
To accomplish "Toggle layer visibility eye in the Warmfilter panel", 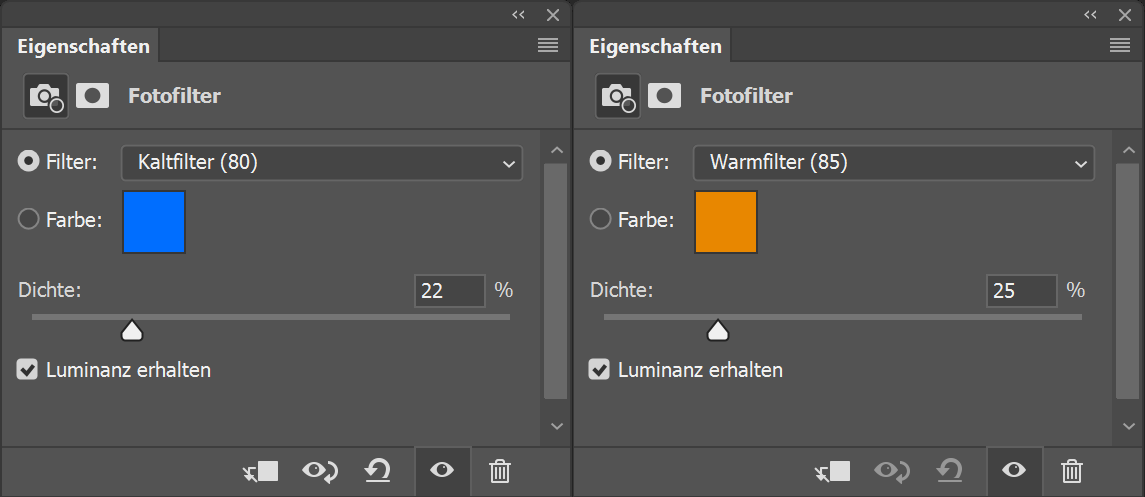I will [1014, 471].
